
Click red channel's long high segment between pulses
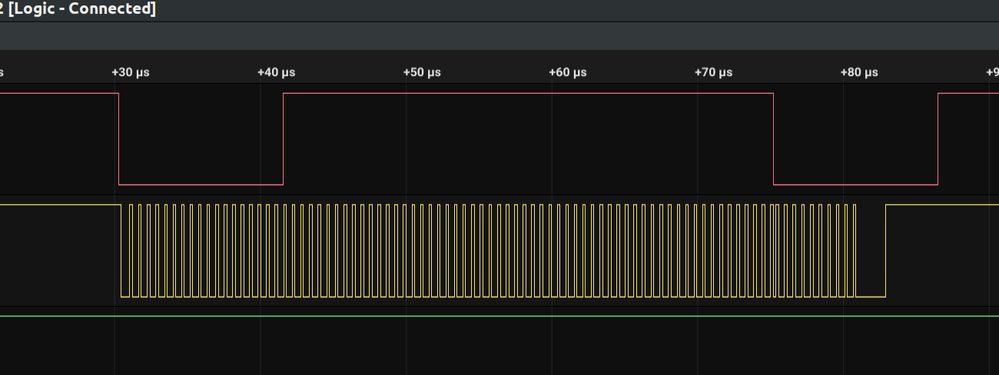click(x=528, y=94)
